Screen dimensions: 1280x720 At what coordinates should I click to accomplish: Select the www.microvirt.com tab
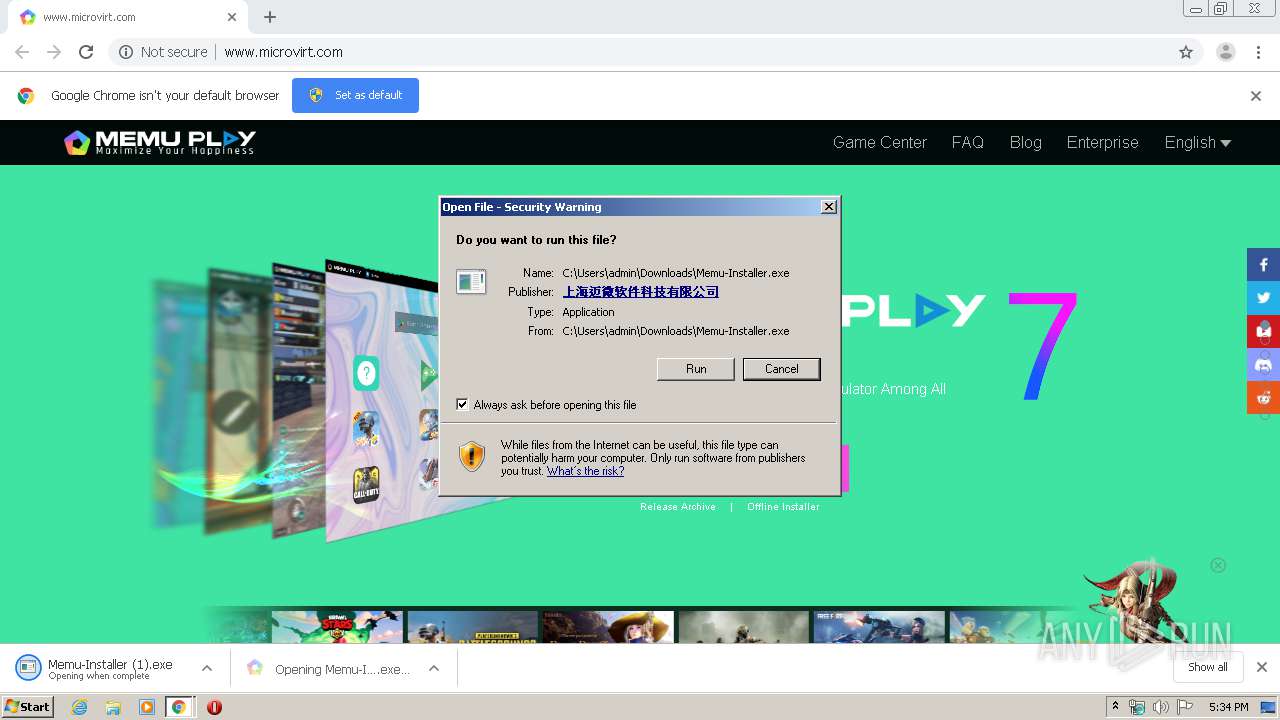[x=128, y=17]
